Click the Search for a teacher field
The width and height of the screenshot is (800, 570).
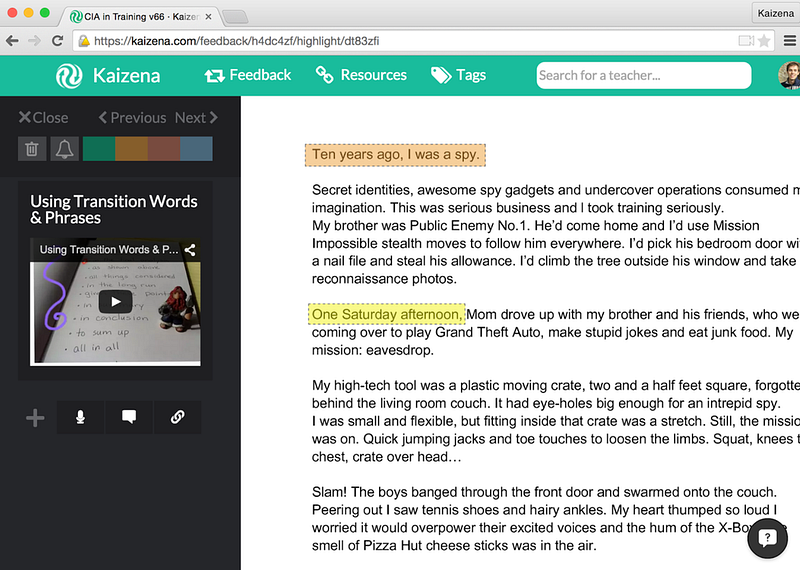point(643,75)
